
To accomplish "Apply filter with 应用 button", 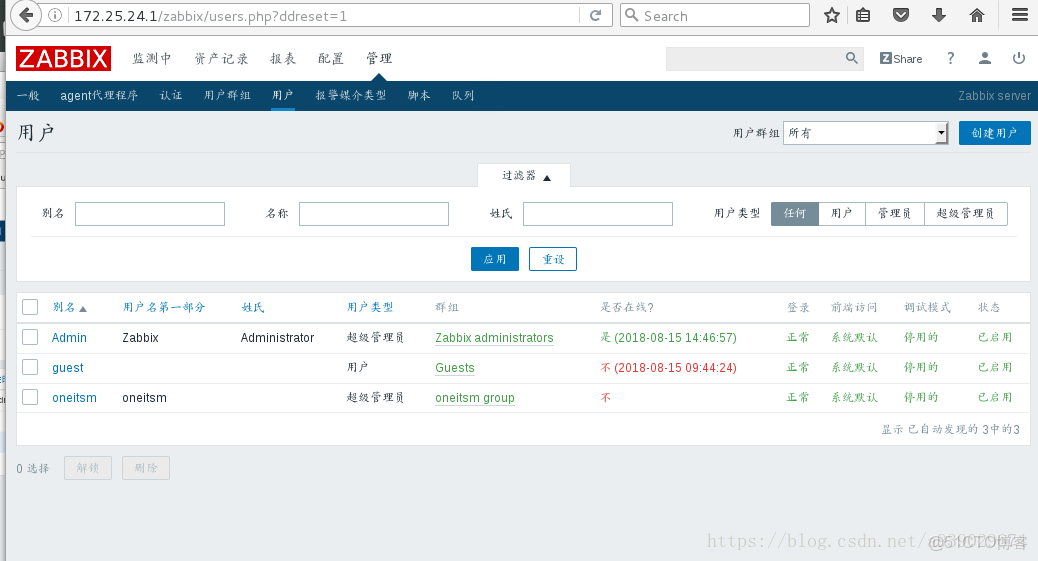I will coord(495,259).
